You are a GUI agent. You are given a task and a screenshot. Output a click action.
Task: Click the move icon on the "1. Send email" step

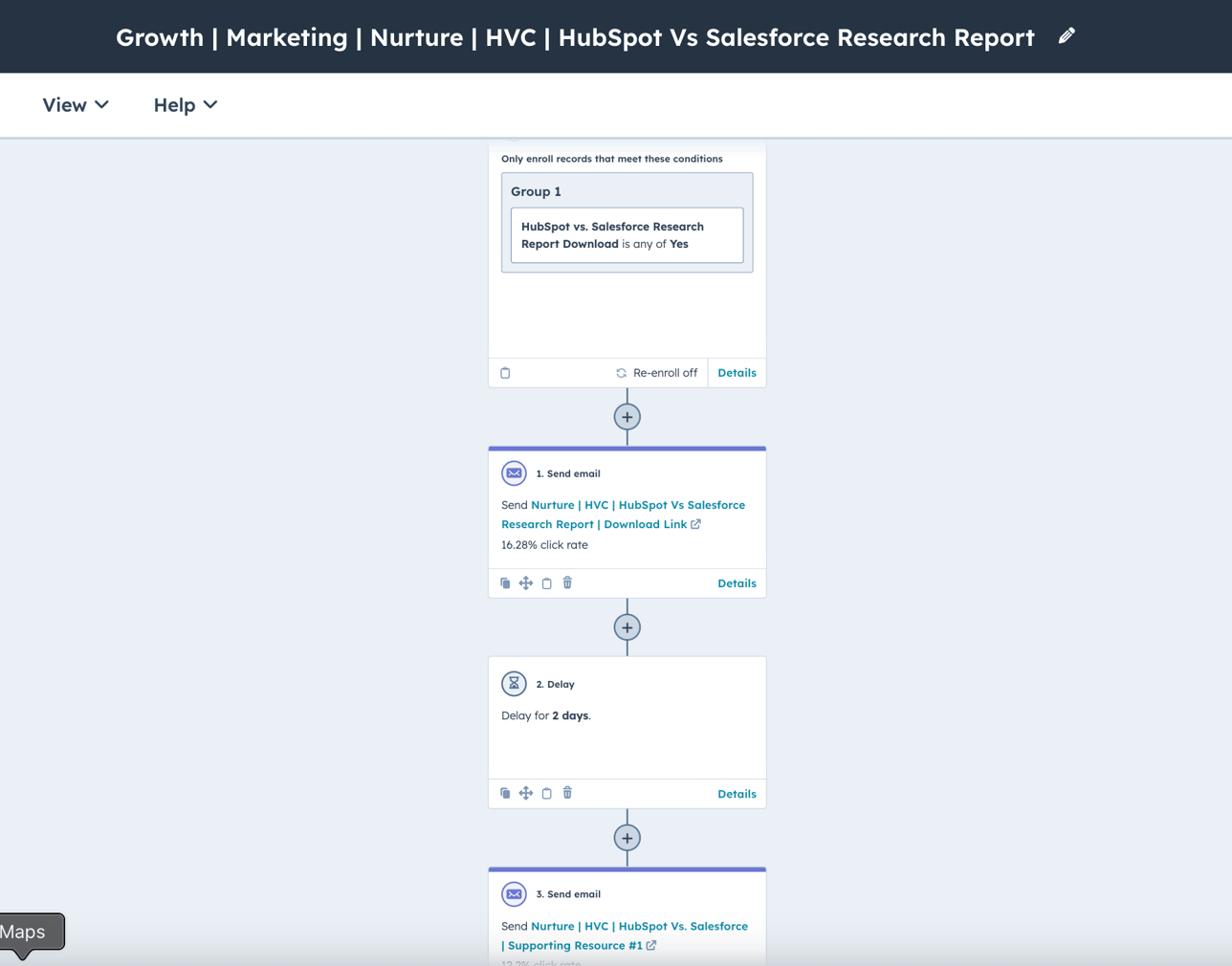pos(526,583)
